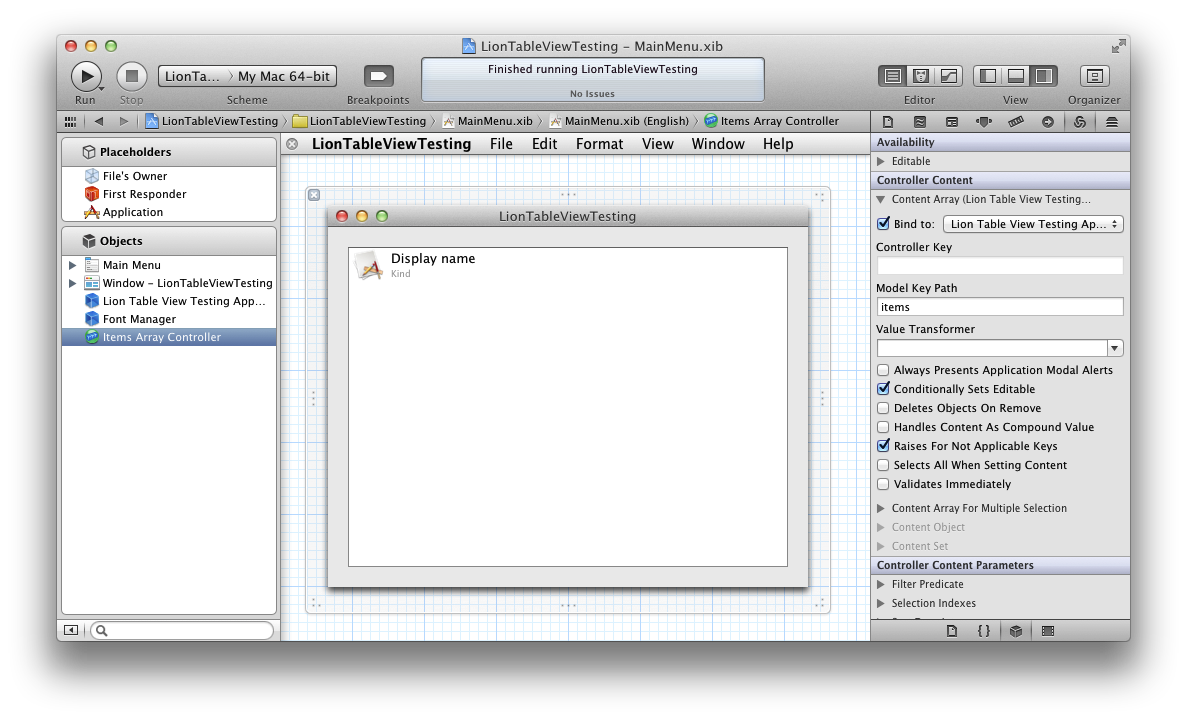Show the Attributes inspector
This screenshot has width=1187, height=720.
983,122
